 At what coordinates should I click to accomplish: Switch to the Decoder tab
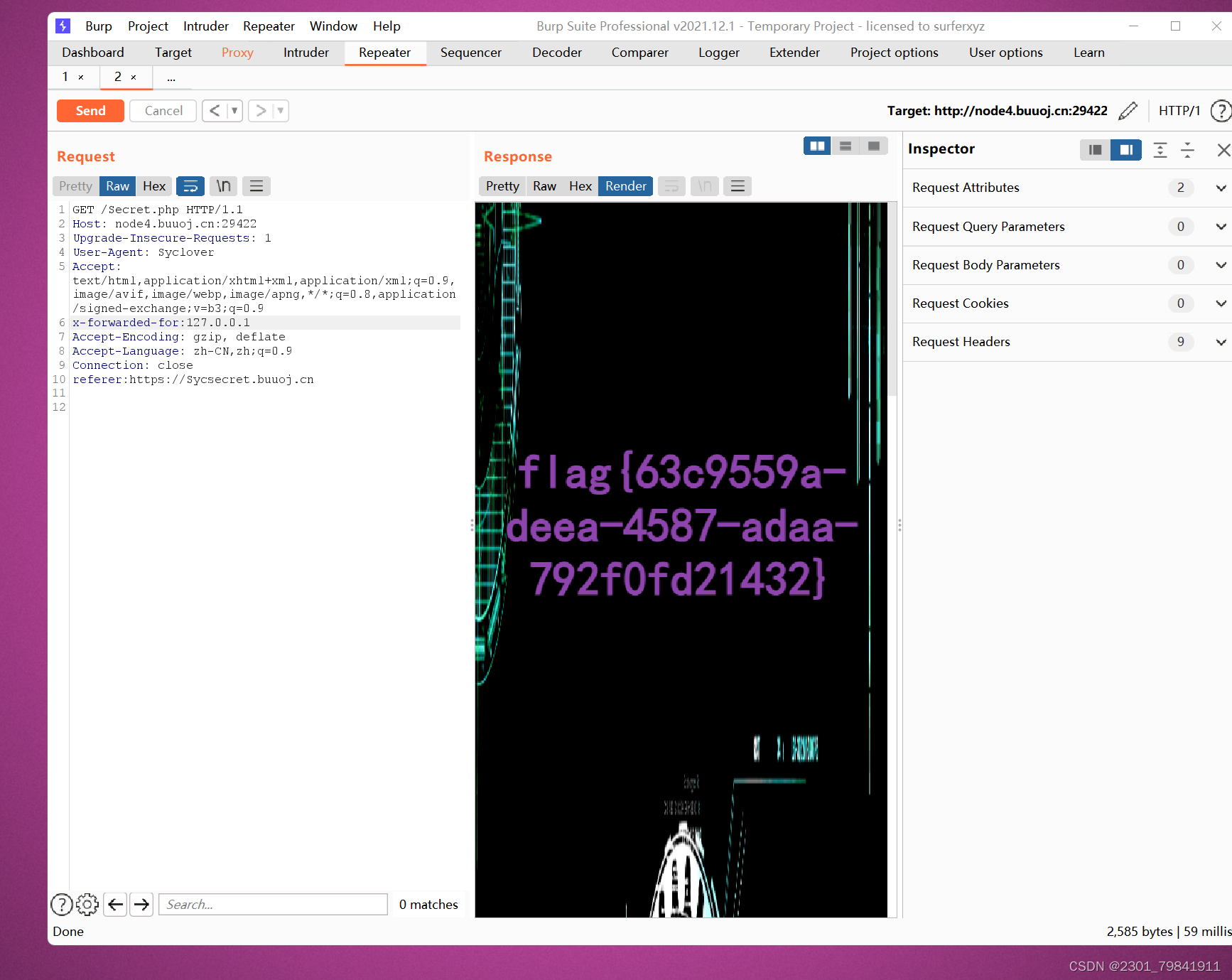click(x=556, y=53)
